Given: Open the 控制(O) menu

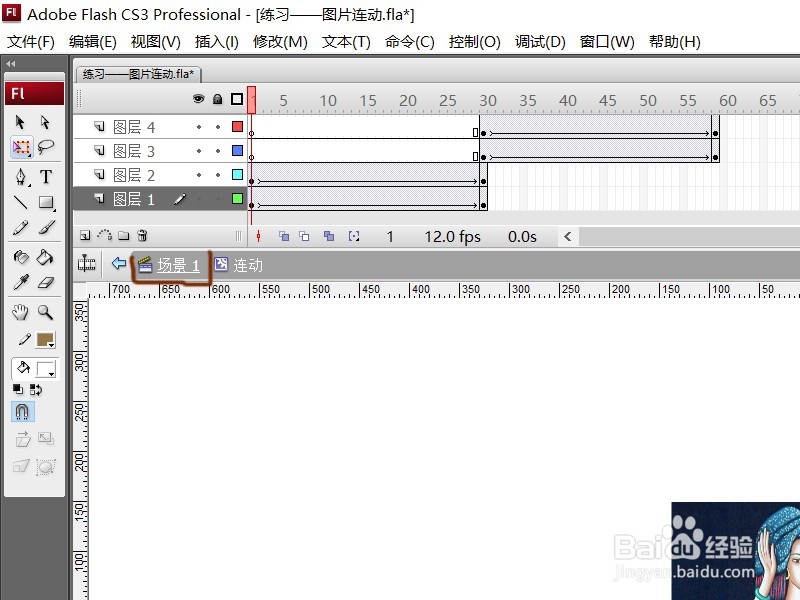Looking at the screenshot, I should (474, 42).
